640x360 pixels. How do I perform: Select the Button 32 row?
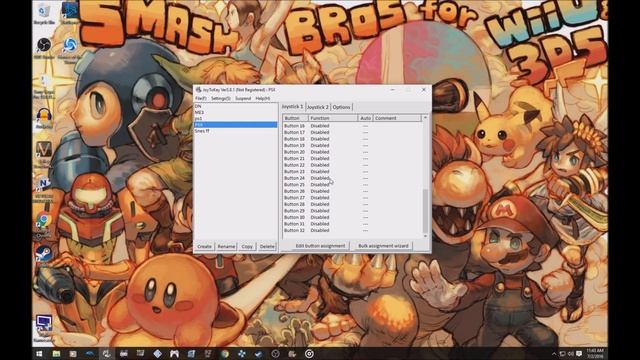[x=352, y=230]
